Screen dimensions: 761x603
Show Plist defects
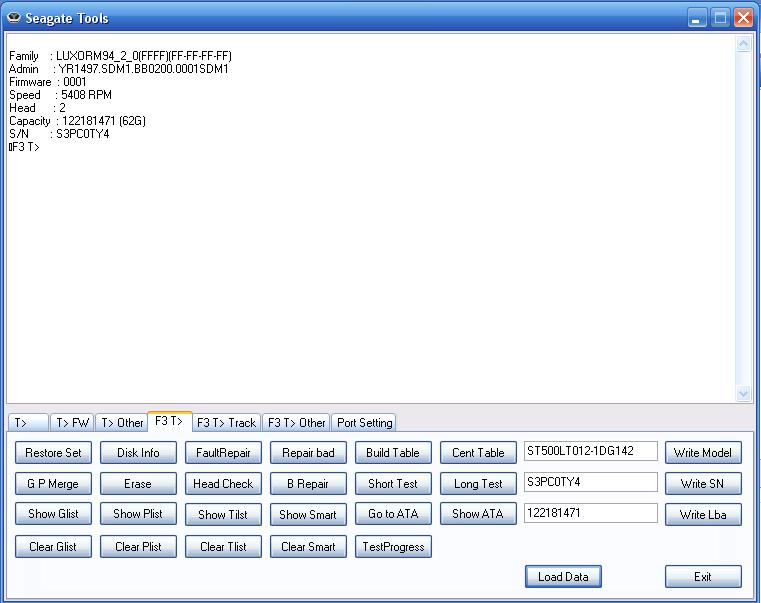point(138,514)
